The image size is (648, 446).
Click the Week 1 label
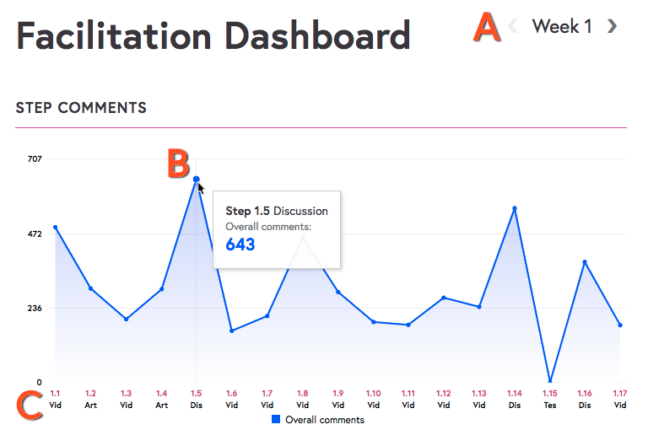(x=562, y=27)
